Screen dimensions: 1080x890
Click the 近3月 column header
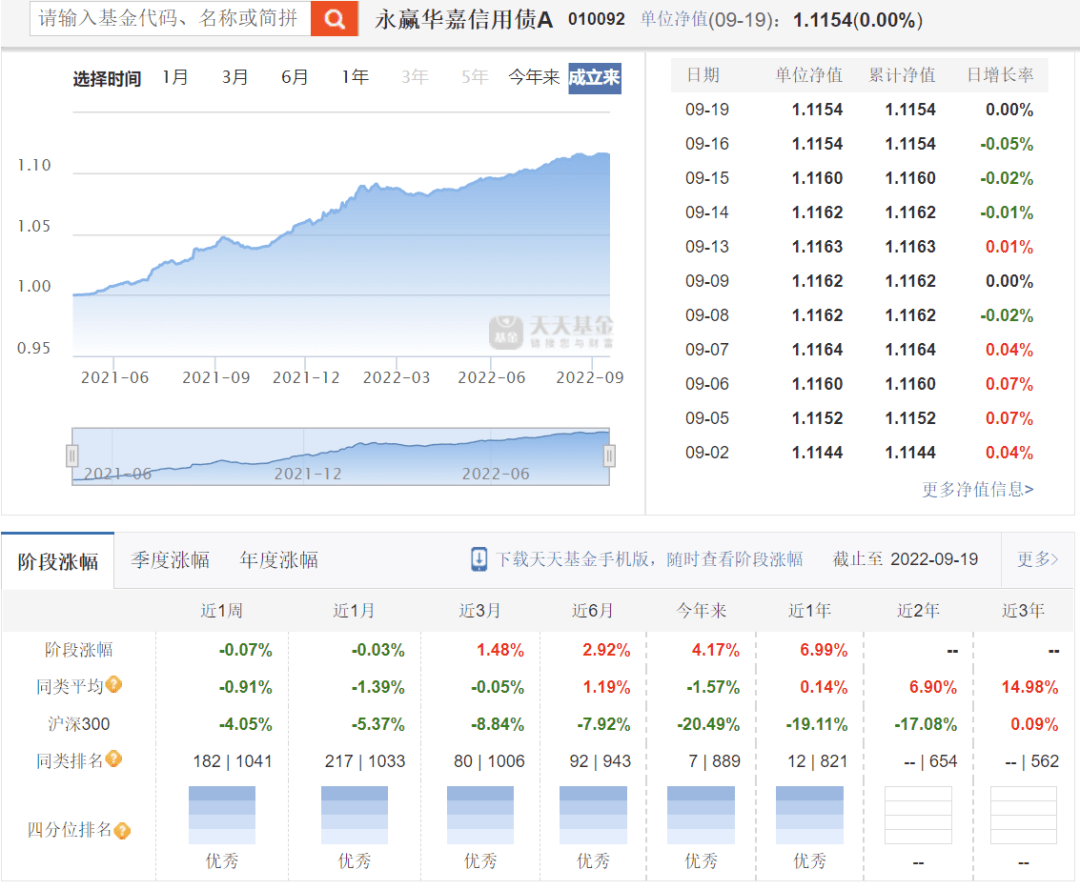point(479,610)
